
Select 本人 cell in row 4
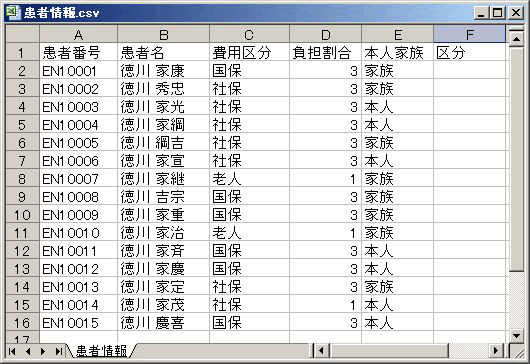398,107
